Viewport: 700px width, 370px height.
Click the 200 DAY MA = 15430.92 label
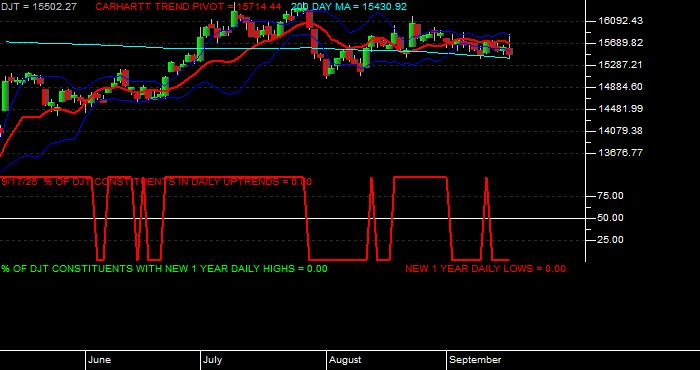[349, 7]
